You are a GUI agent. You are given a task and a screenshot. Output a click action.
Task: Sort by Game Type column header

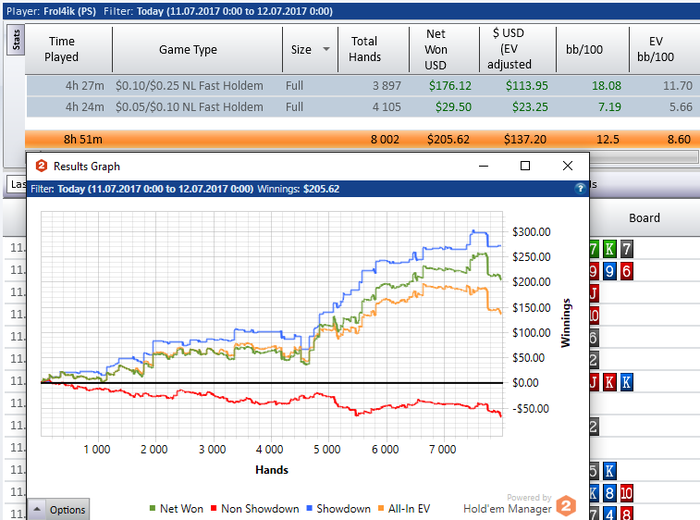click(188, 49)
